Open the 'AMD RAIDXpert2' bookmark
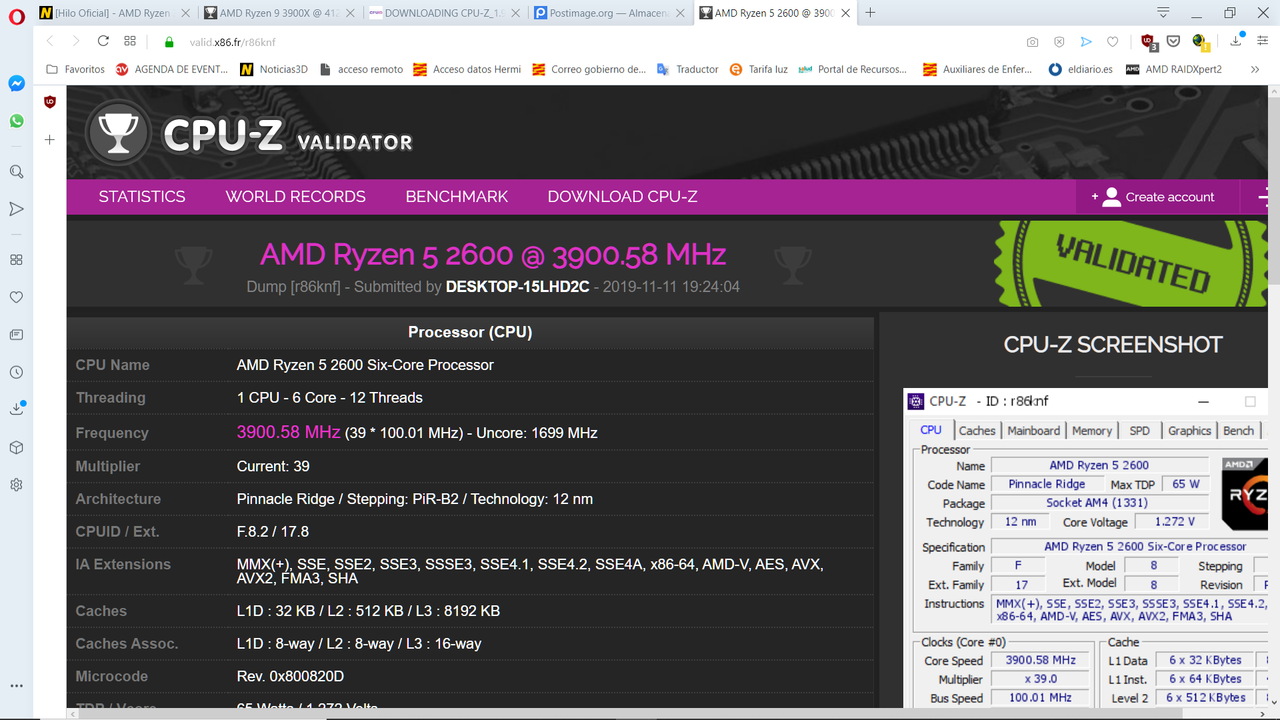The height and width of the screenshot is (720, 1280). [1175, 69]
